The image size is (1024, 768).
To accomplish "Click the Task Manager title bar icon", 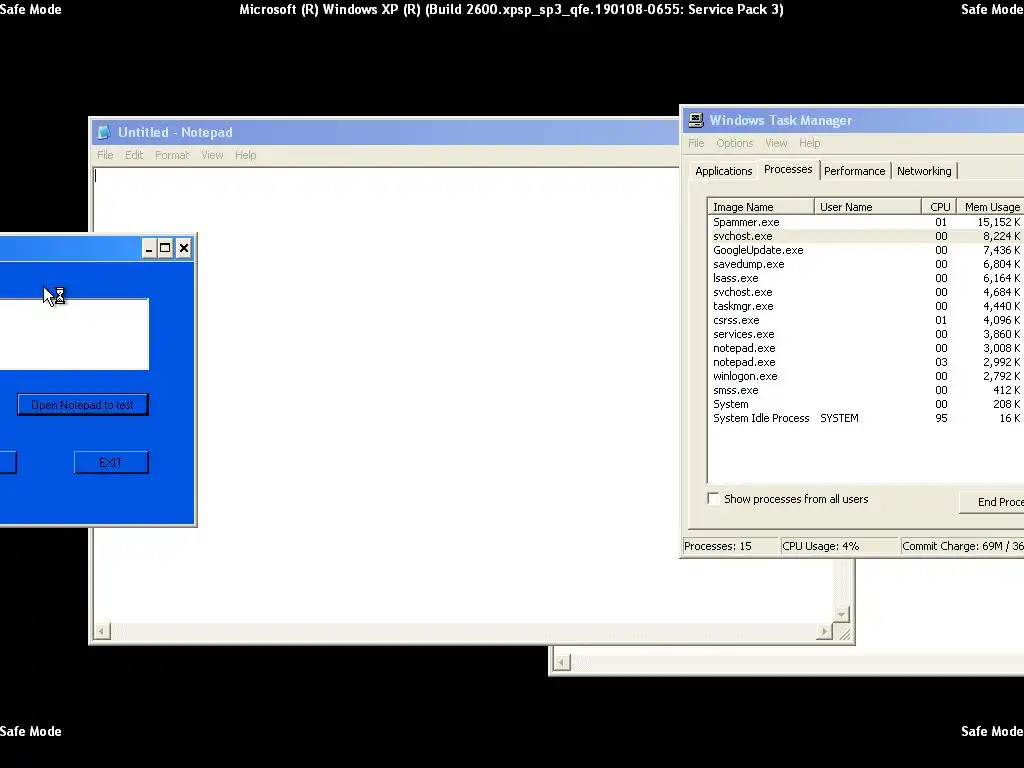I will tap(696, 120).
